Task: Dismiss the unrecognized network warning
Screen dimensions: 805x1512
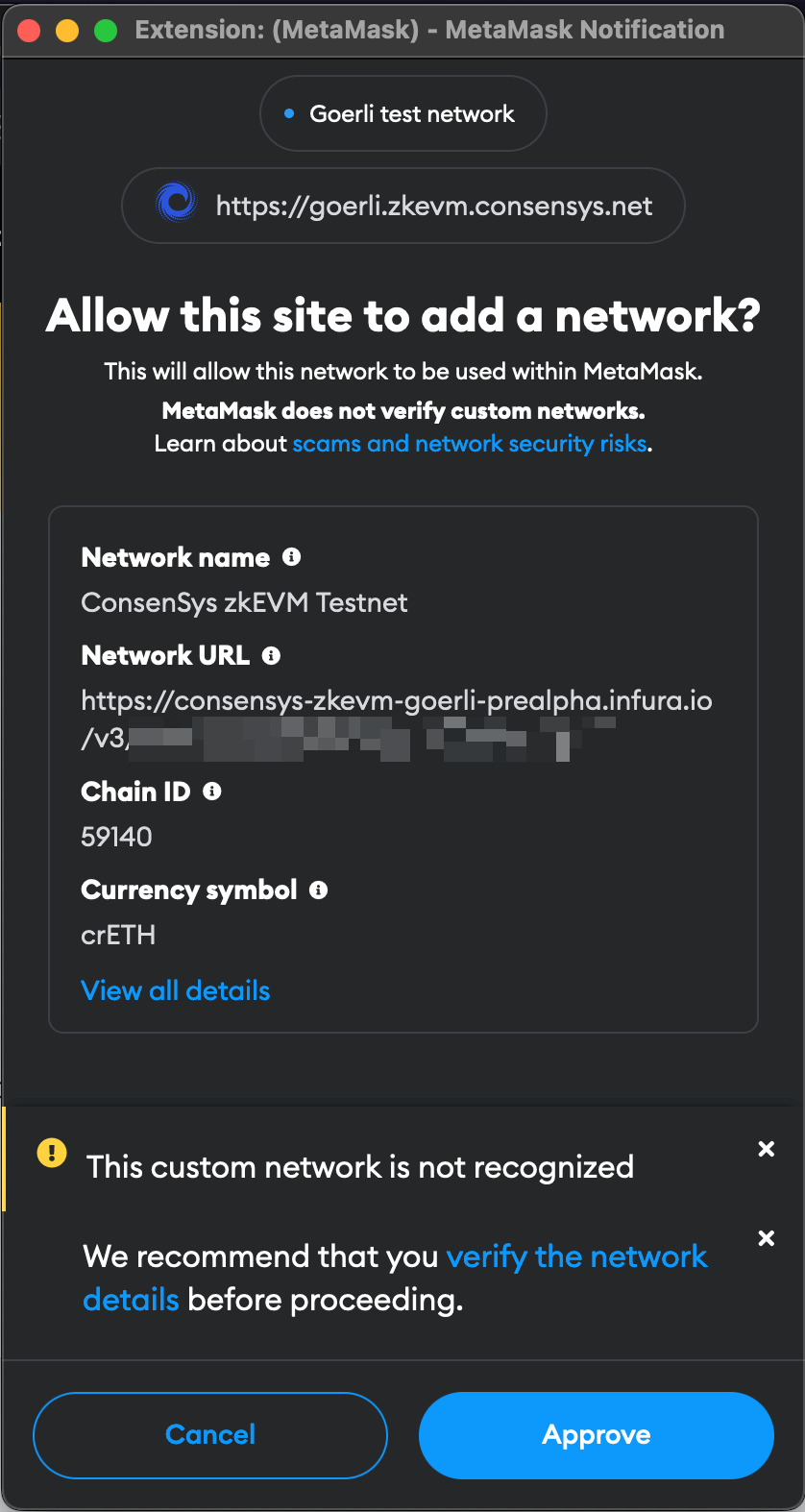Action: coord(766,1148)
